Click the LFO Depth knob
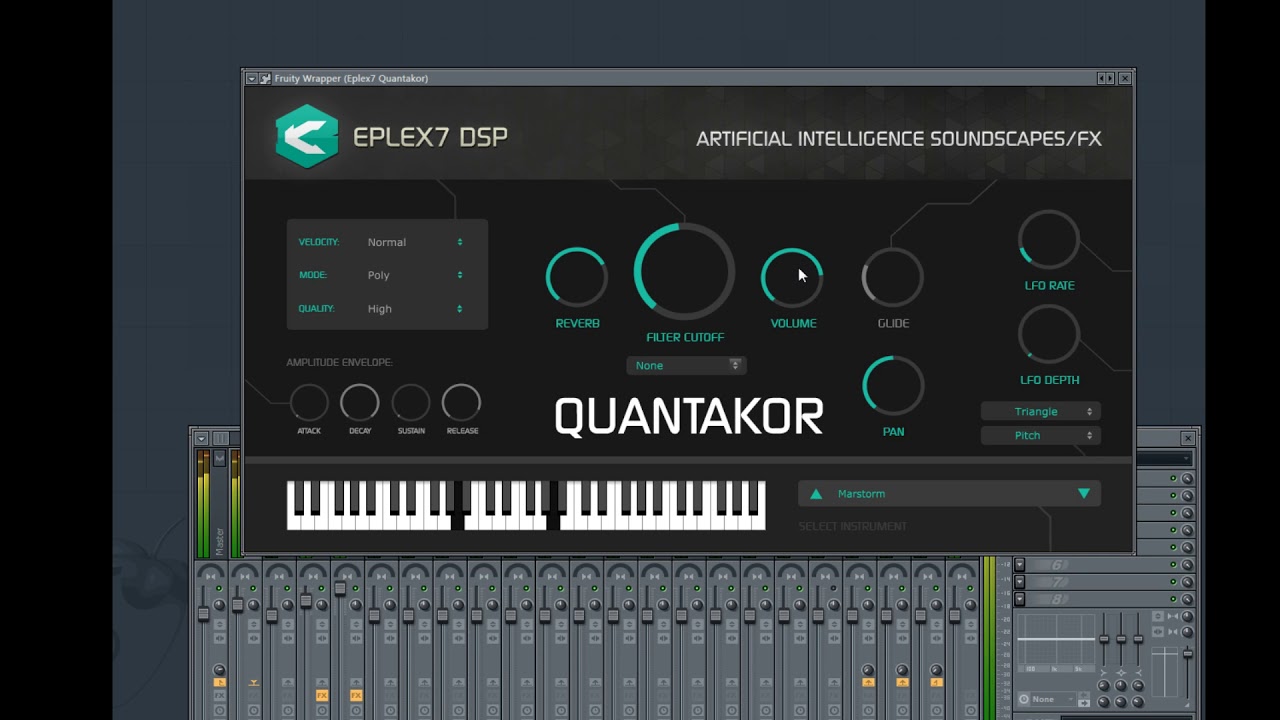 pyautogui.click(x=1049, y=334)
